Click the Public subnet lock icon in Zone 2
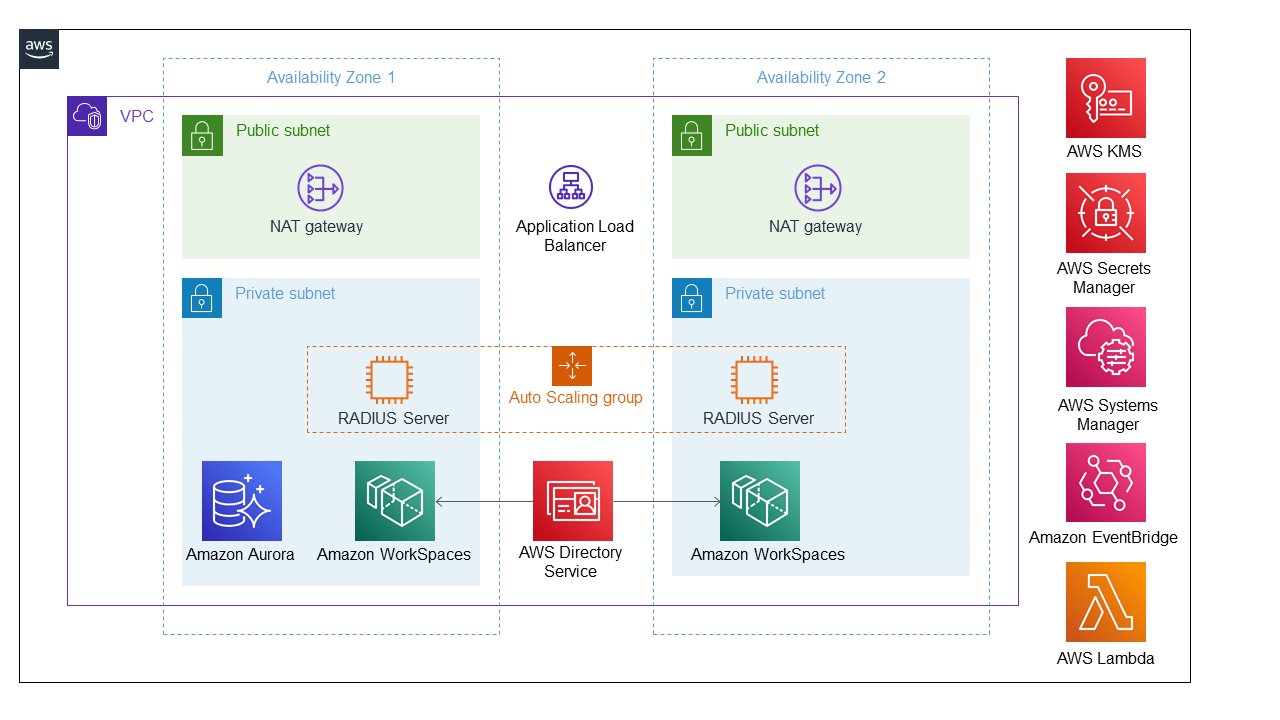The width and height of the screenshot is (1280, 720). tap(691, 135)
